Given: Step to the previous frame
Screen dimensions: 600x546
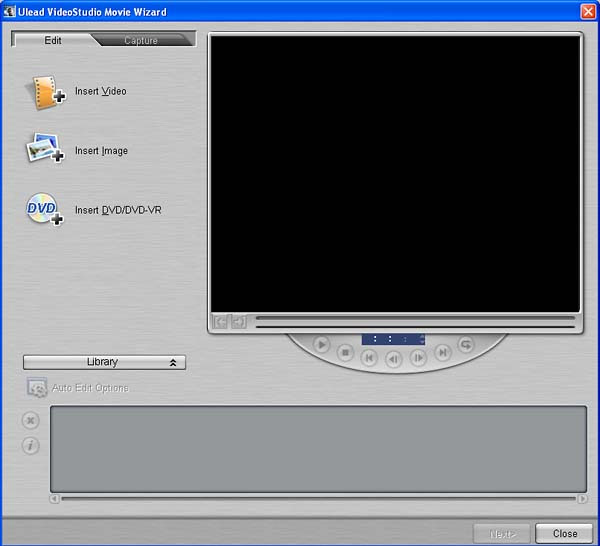Looking at the screenshot, I should coord(393,359).
